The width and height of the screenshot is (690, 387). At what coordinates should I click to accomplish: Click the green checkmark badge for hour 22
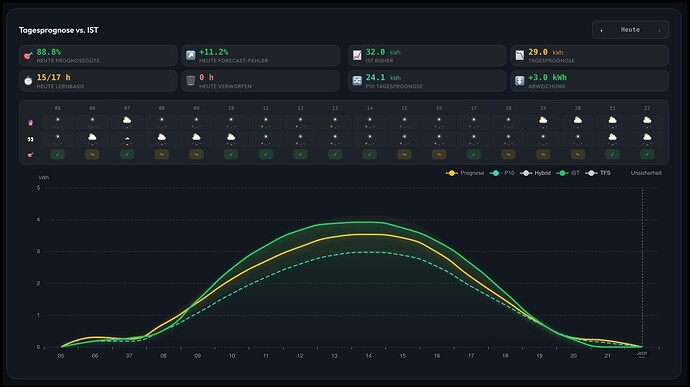(647, 155)
